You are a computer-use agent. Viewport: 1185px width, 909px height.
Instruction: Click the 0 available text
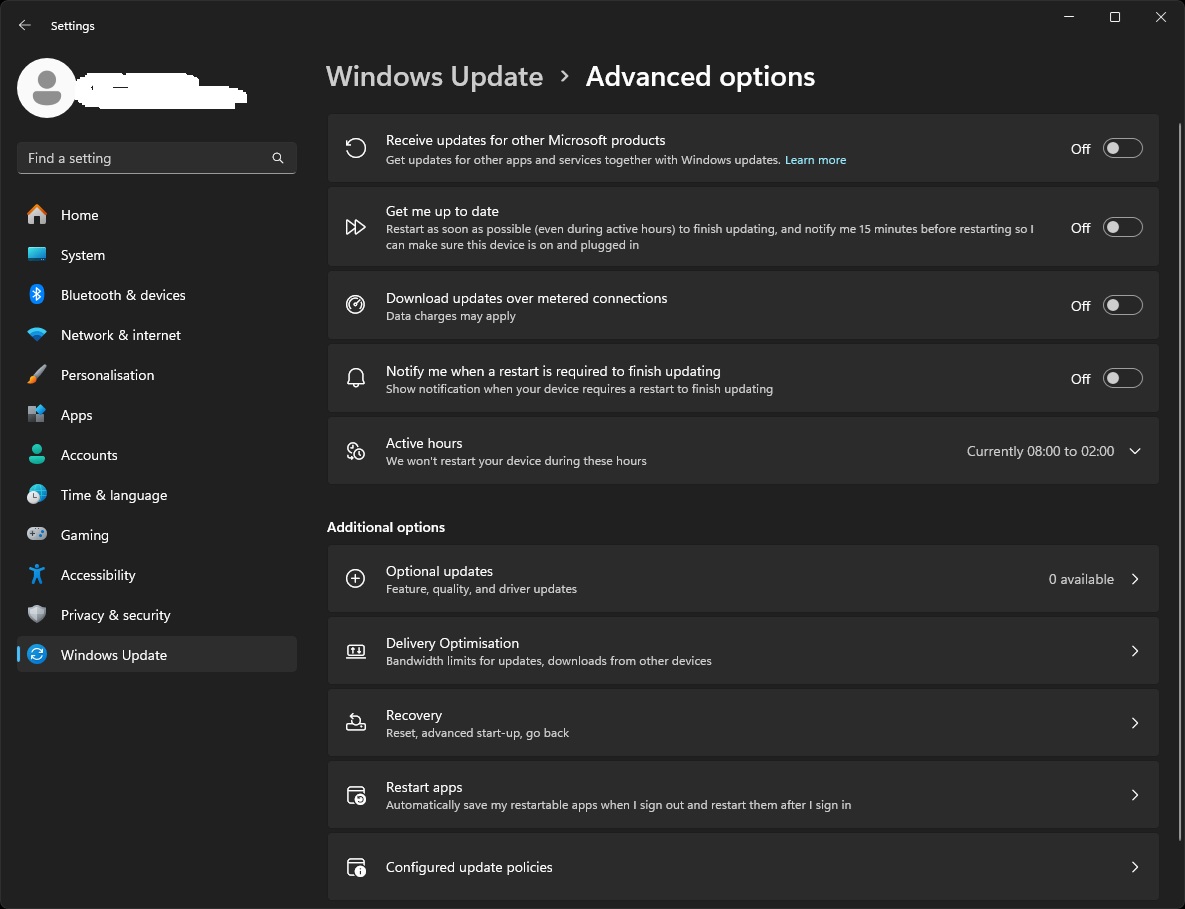tap(1081, 579)
